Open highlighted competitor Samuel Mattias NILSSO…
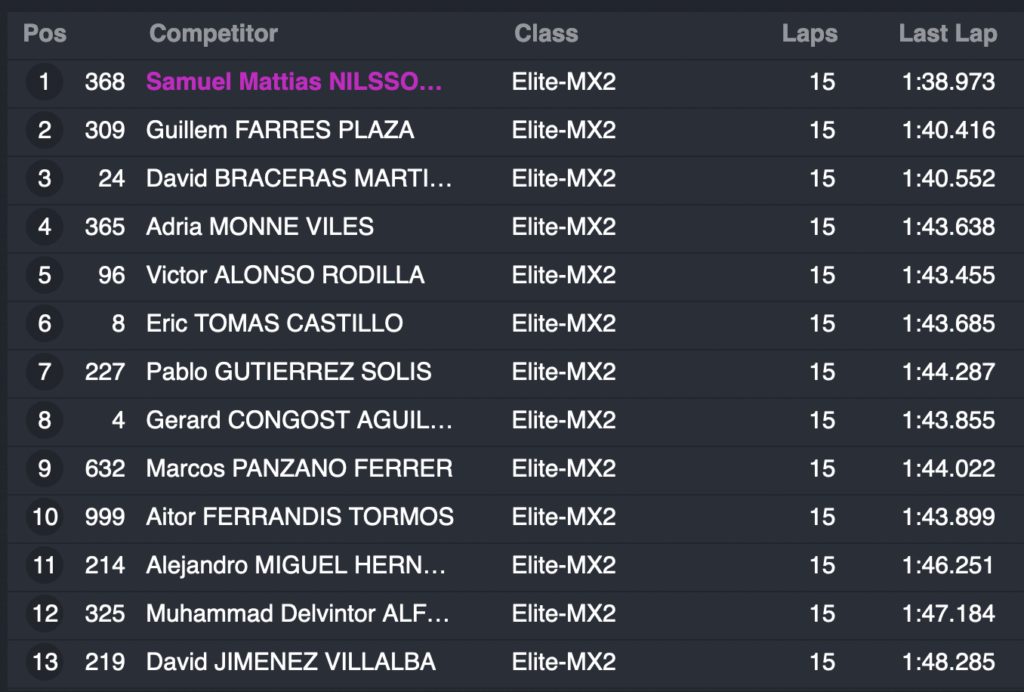 click(x=294, y=82)
